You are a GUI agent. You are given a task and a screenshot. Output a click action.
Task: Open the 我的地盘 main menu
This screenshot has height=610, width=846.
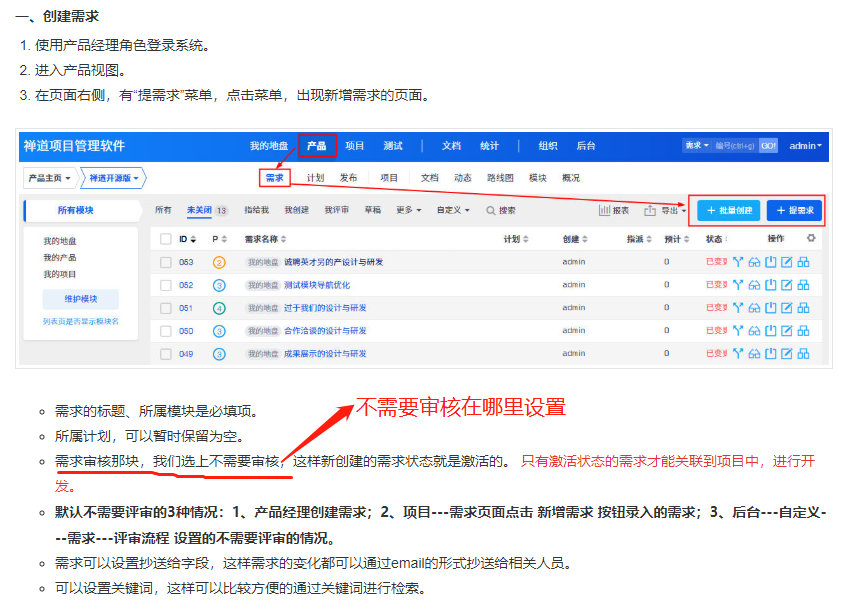coord(269,146)
